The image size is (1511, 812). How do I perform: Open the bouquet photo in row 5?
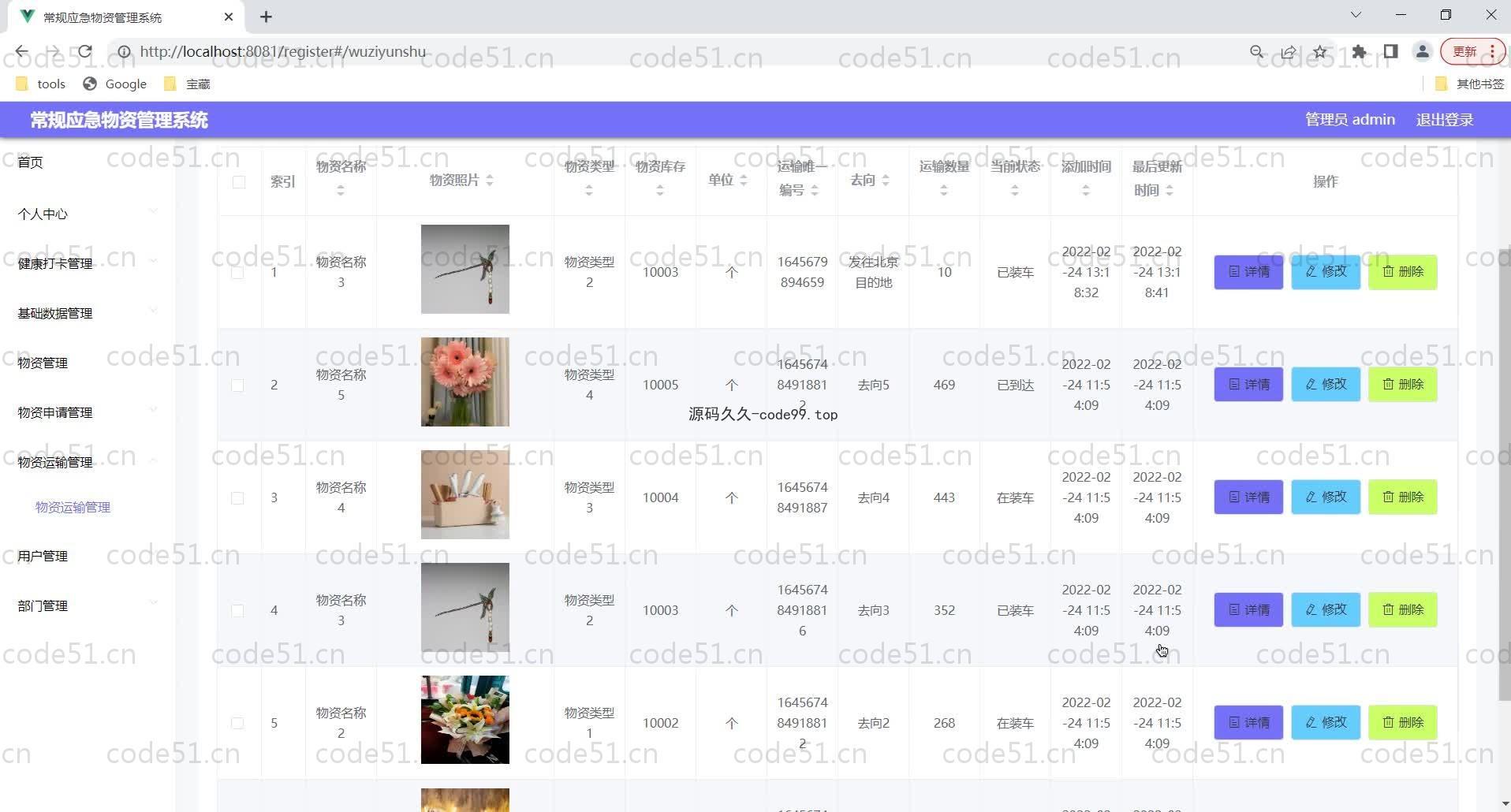pyautogui.click(x=465, y=720)
